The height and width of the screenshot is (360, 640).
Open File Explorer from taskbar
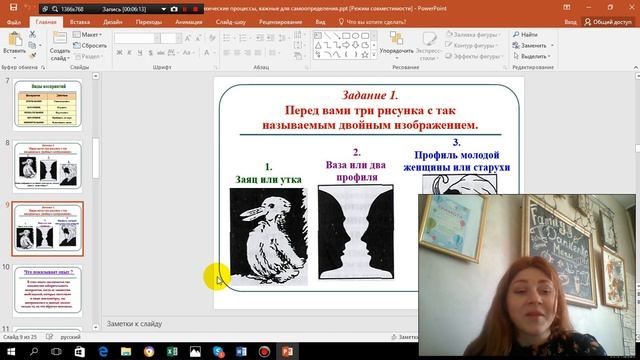(126, 351)
